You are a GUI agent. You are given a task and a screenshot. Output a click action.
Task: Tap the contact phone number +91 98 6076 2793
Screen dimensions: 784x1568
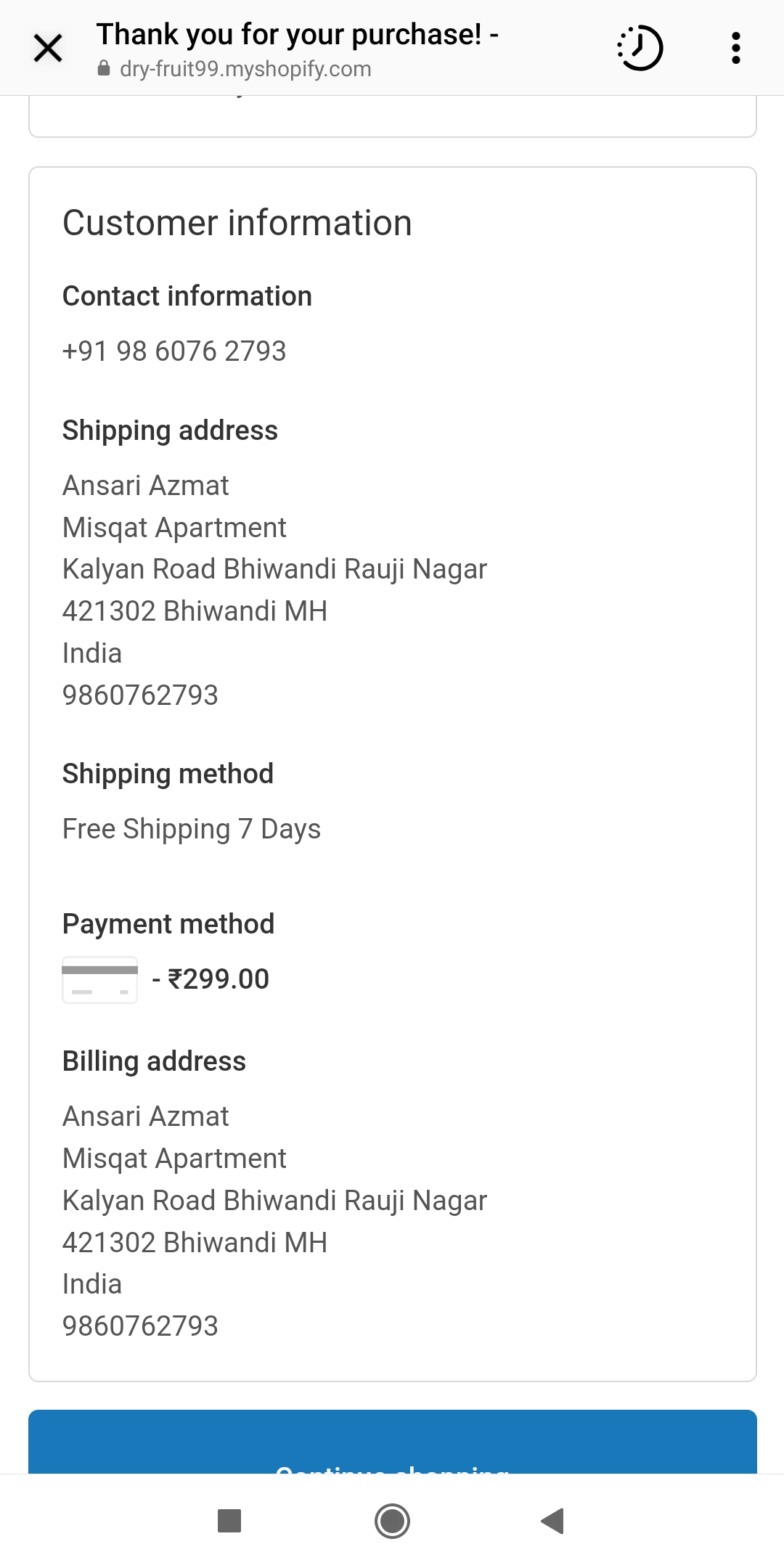174,351
